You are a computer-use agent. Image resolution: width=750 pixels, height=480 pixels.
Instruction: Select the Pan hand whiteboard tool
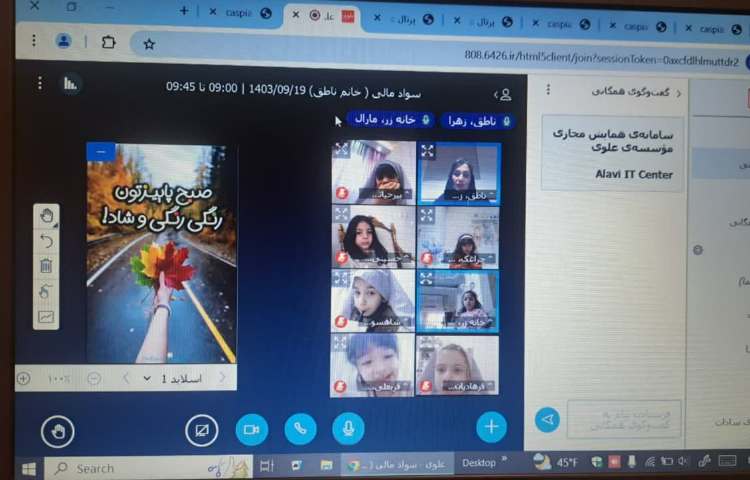[46, 216]
